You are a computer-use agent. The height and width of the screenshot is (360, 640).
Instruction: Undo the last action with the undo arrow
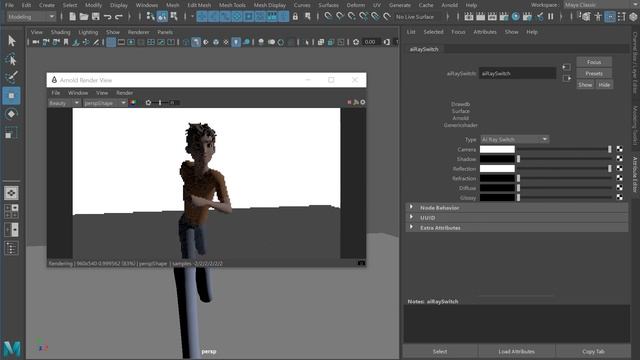click(107, 17)
